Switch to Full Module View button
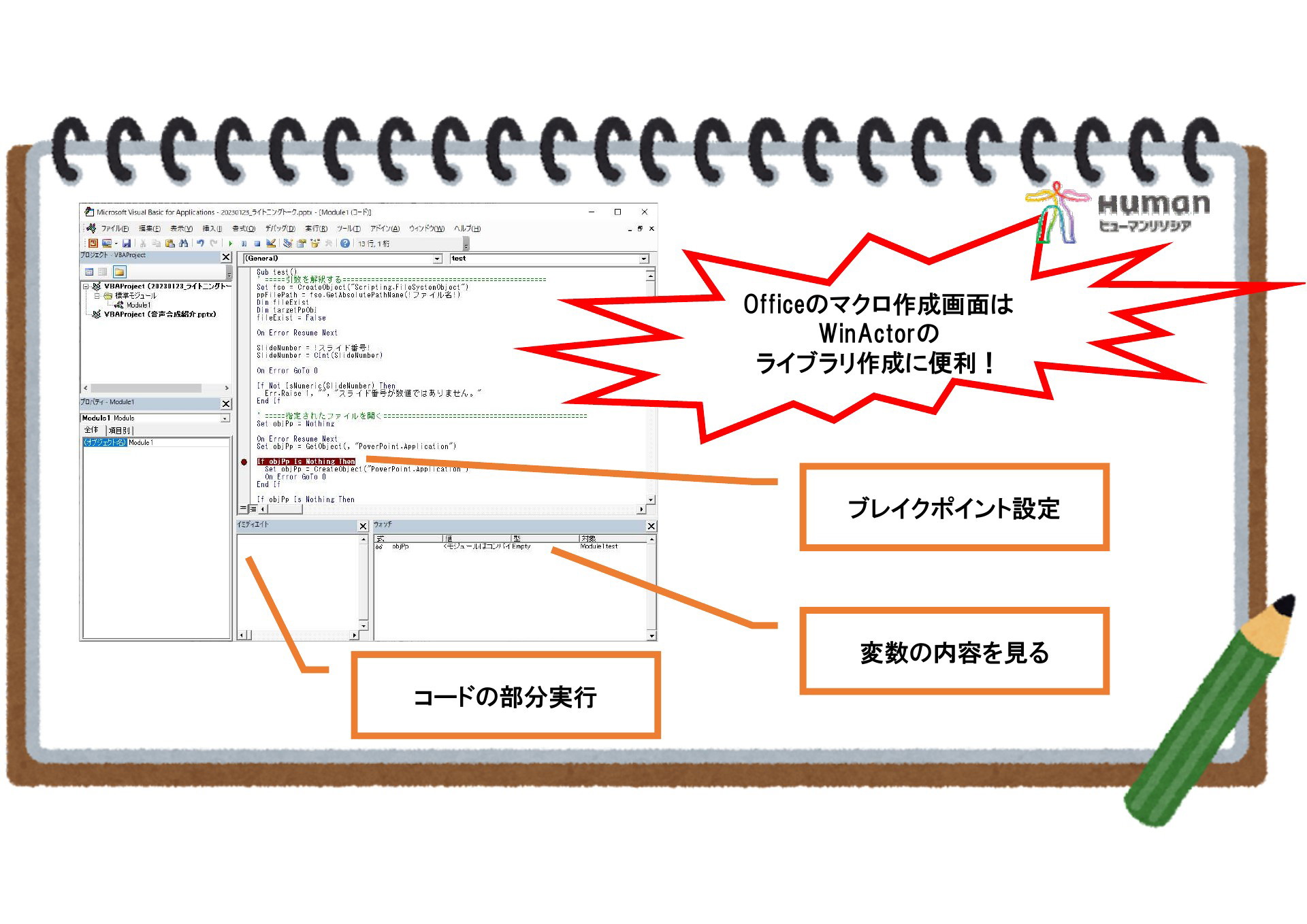 (253, 508)
